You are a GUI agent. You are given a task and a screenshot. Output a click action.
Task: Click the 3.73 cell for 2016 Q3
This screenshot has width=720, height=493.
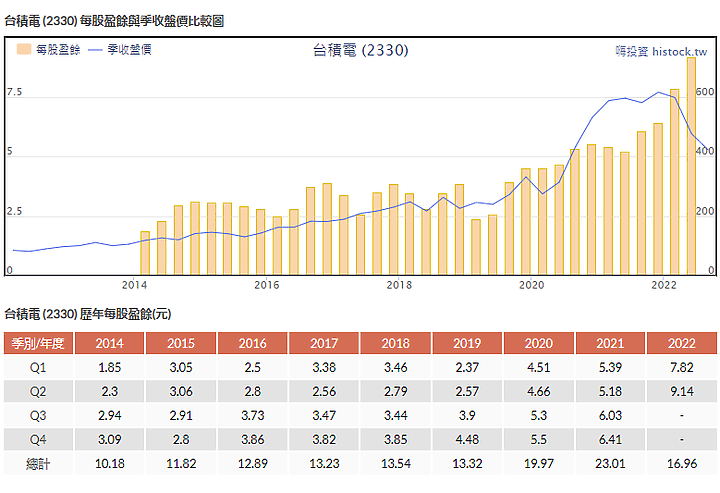[x=253, y=415]
